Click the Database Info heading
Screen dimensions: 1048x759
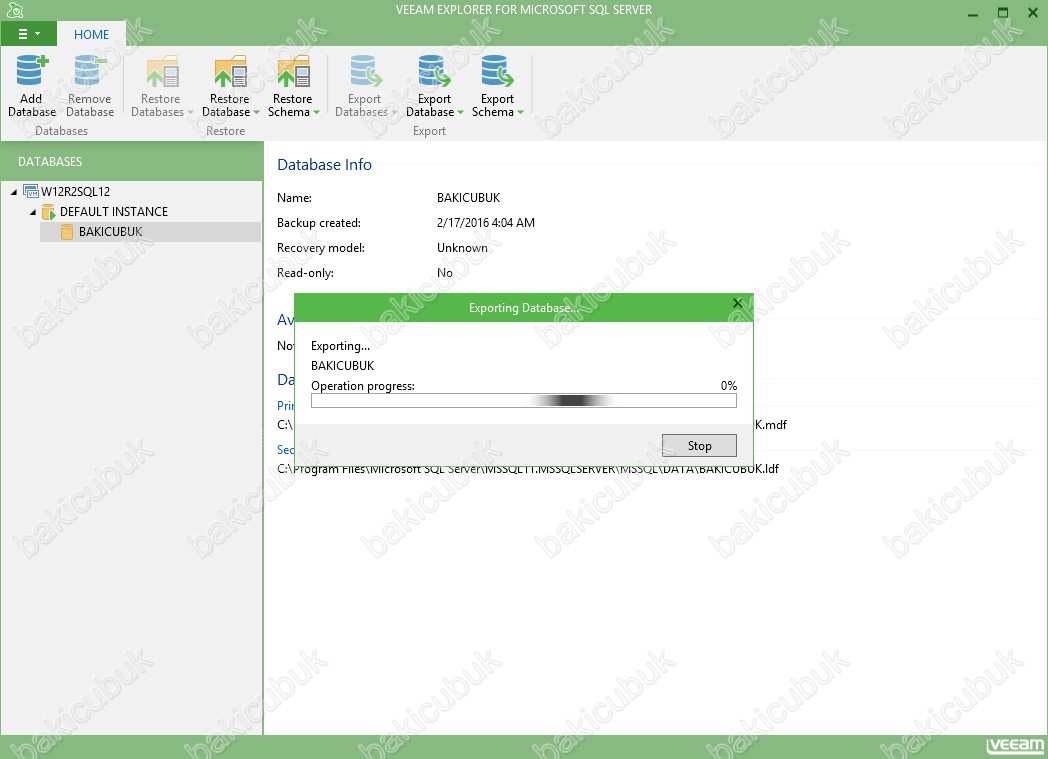coord(324,165)
